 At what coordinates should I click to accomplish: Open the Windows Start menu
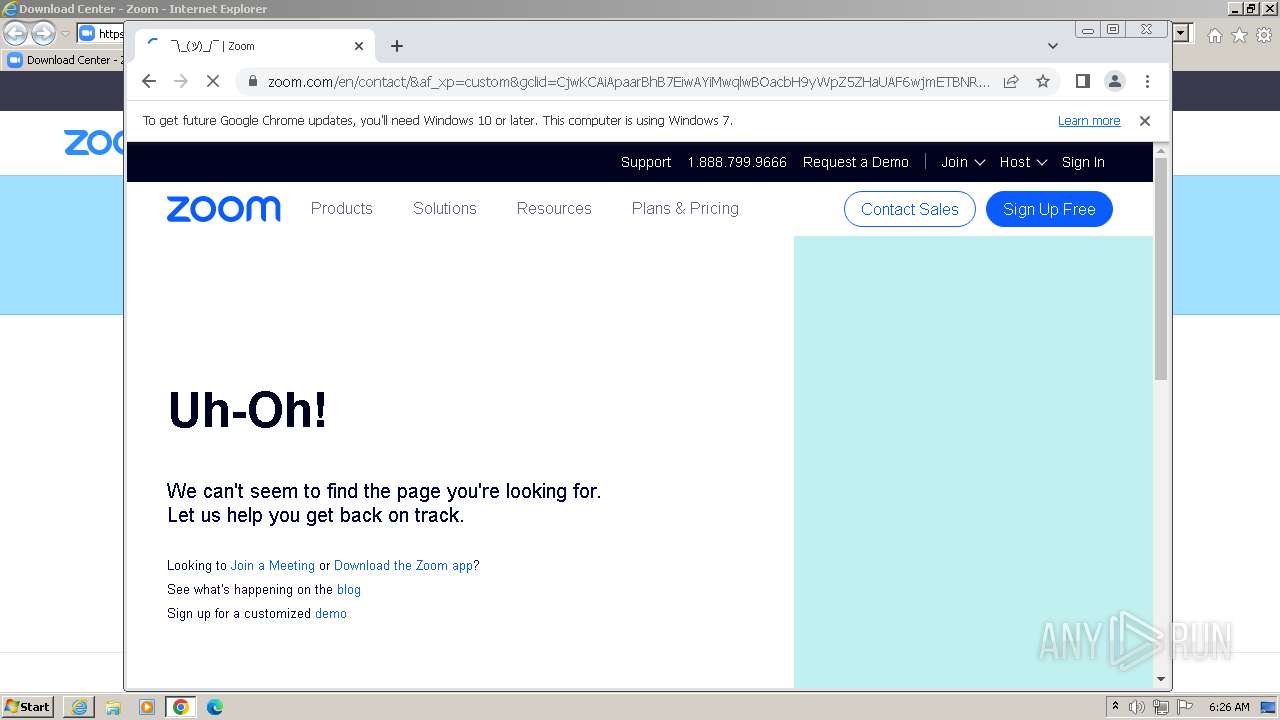28,707
